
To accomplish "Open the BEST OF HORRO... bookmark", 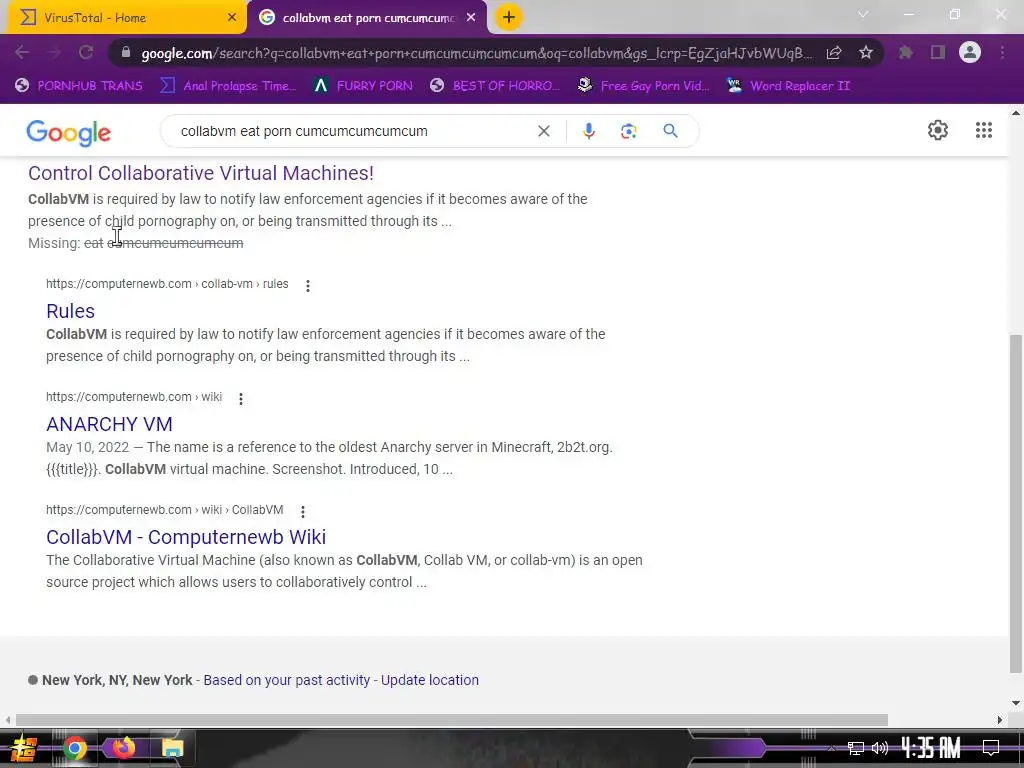I will click(495, 86).
